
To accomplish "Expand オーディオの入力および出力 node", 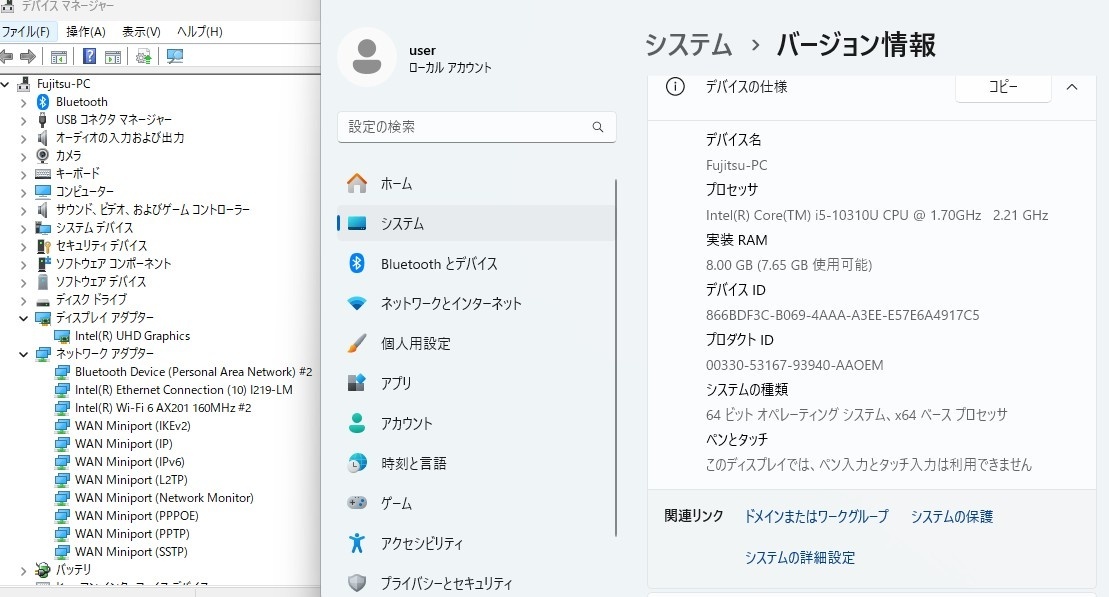I will (x=23, y=139).
